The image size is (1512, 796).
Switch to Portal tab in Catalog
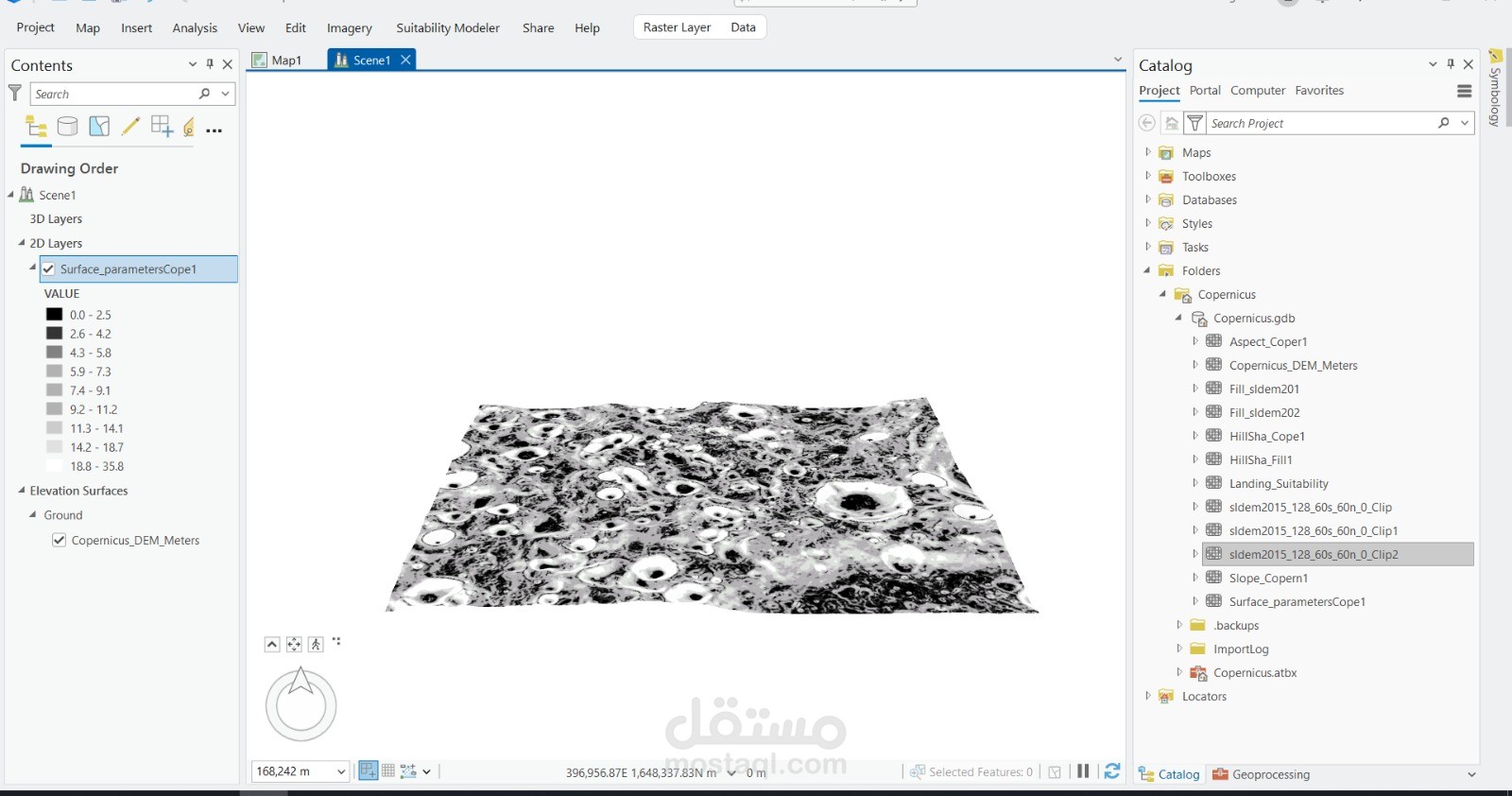pyautogui.click(x=1205, y=91)
